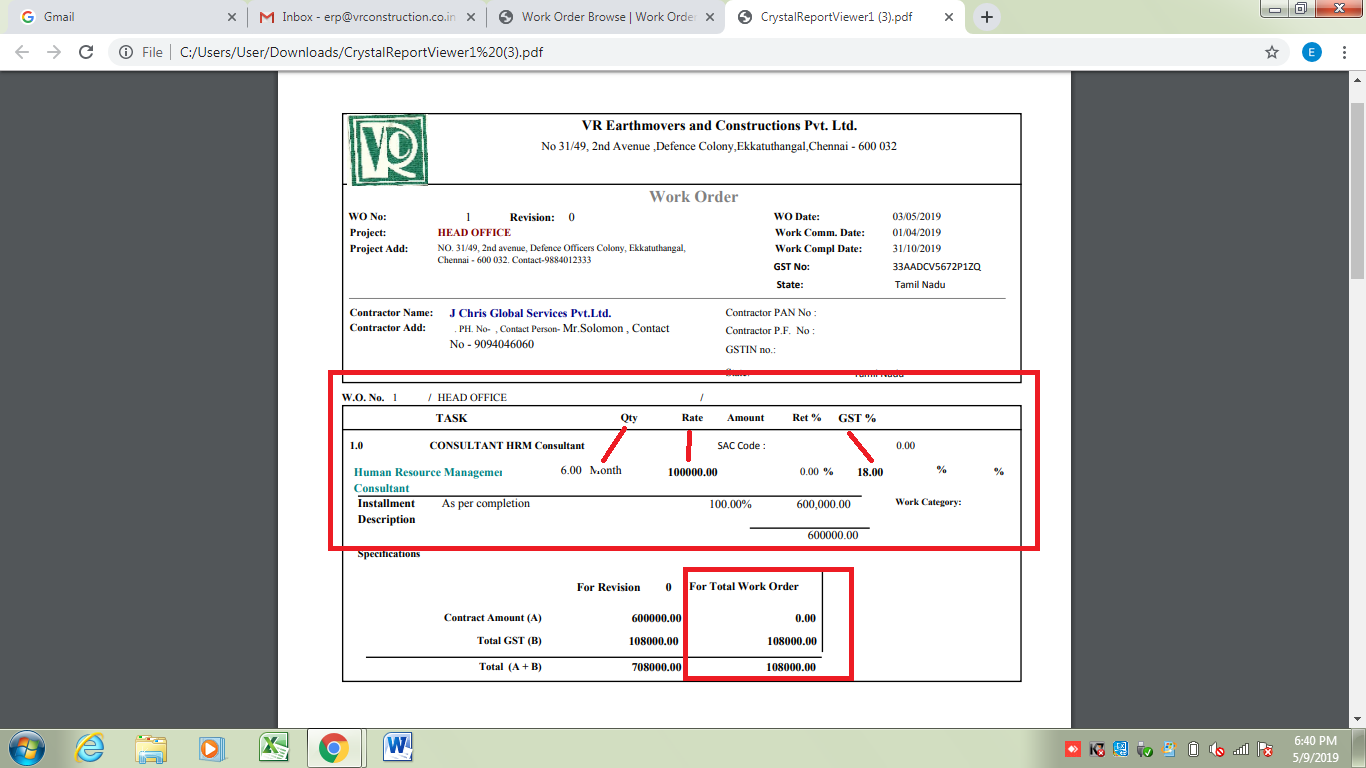Open the taskbar clock showing 6:40 PM
The width and height of the screenshot is (1366, 768).
coord(1315,749)
